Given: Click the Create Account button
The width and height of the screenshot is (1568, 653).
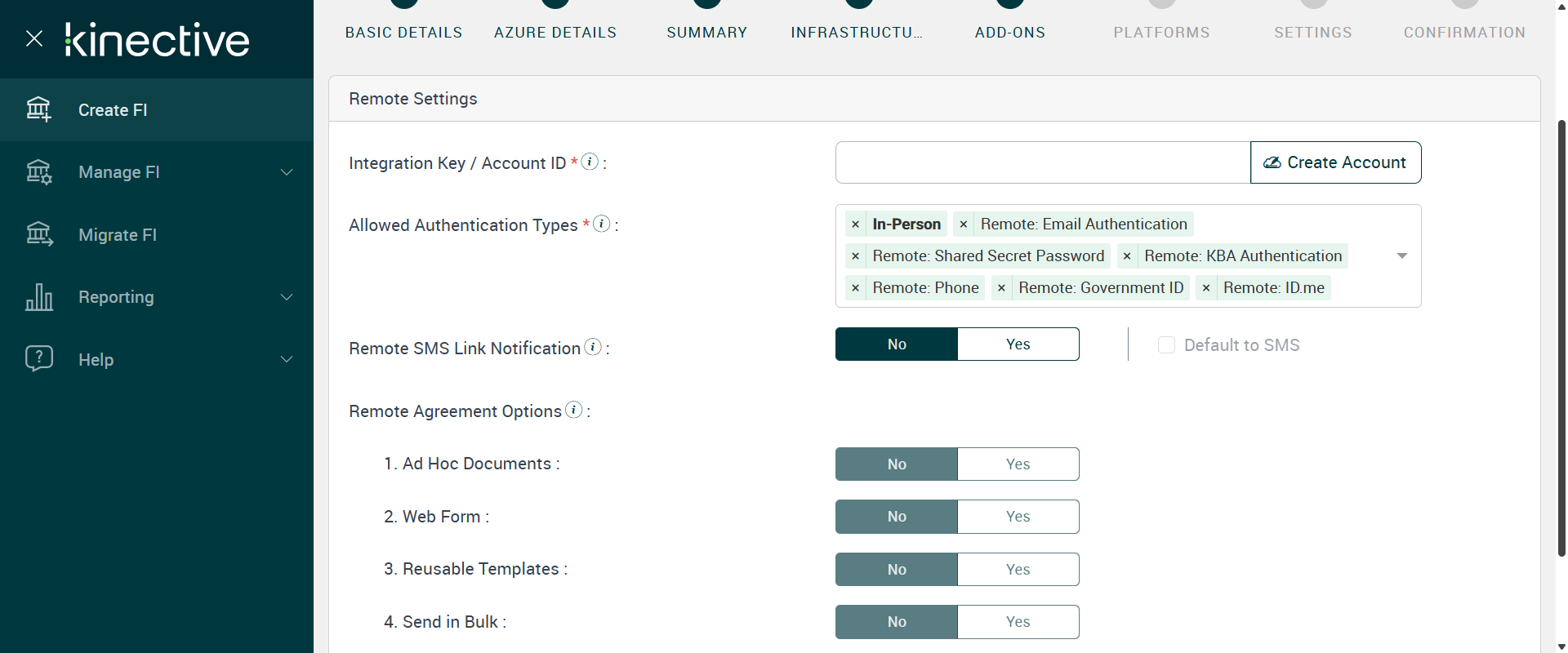Looking at the screenshot, I should coord(1335,162).
